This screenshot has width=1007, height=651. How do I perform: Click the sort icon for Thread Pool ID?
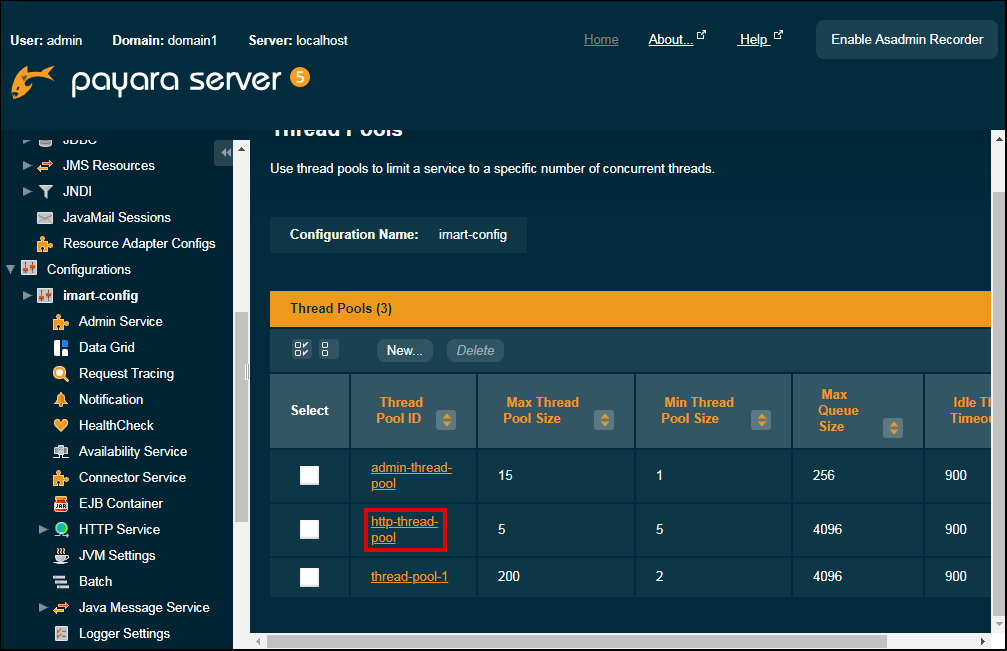coord(446,419)
